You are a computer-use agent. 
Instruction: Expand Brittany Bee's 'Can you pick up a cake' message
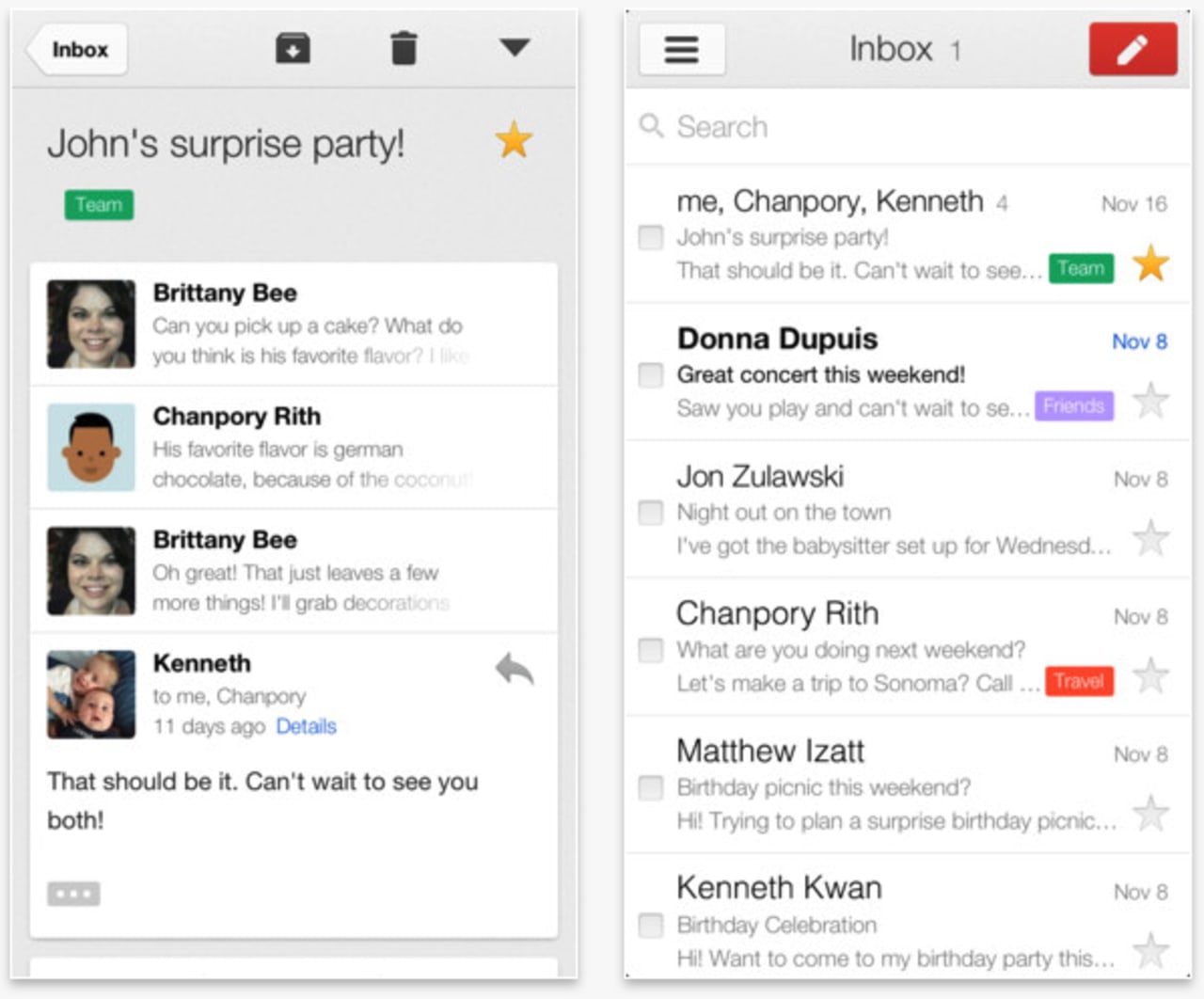click(293, 325)
